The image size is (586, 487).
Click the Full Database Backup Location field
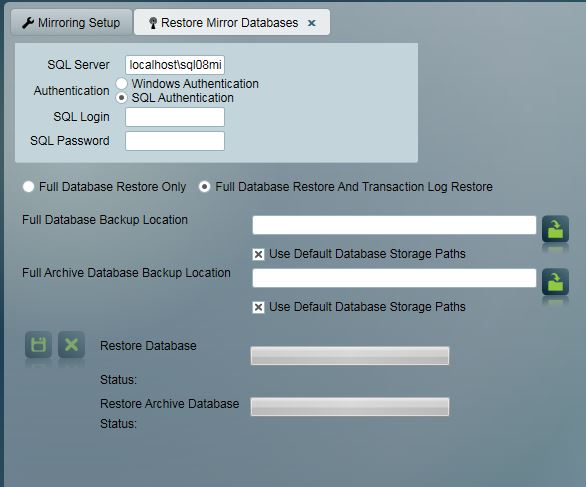394,225
